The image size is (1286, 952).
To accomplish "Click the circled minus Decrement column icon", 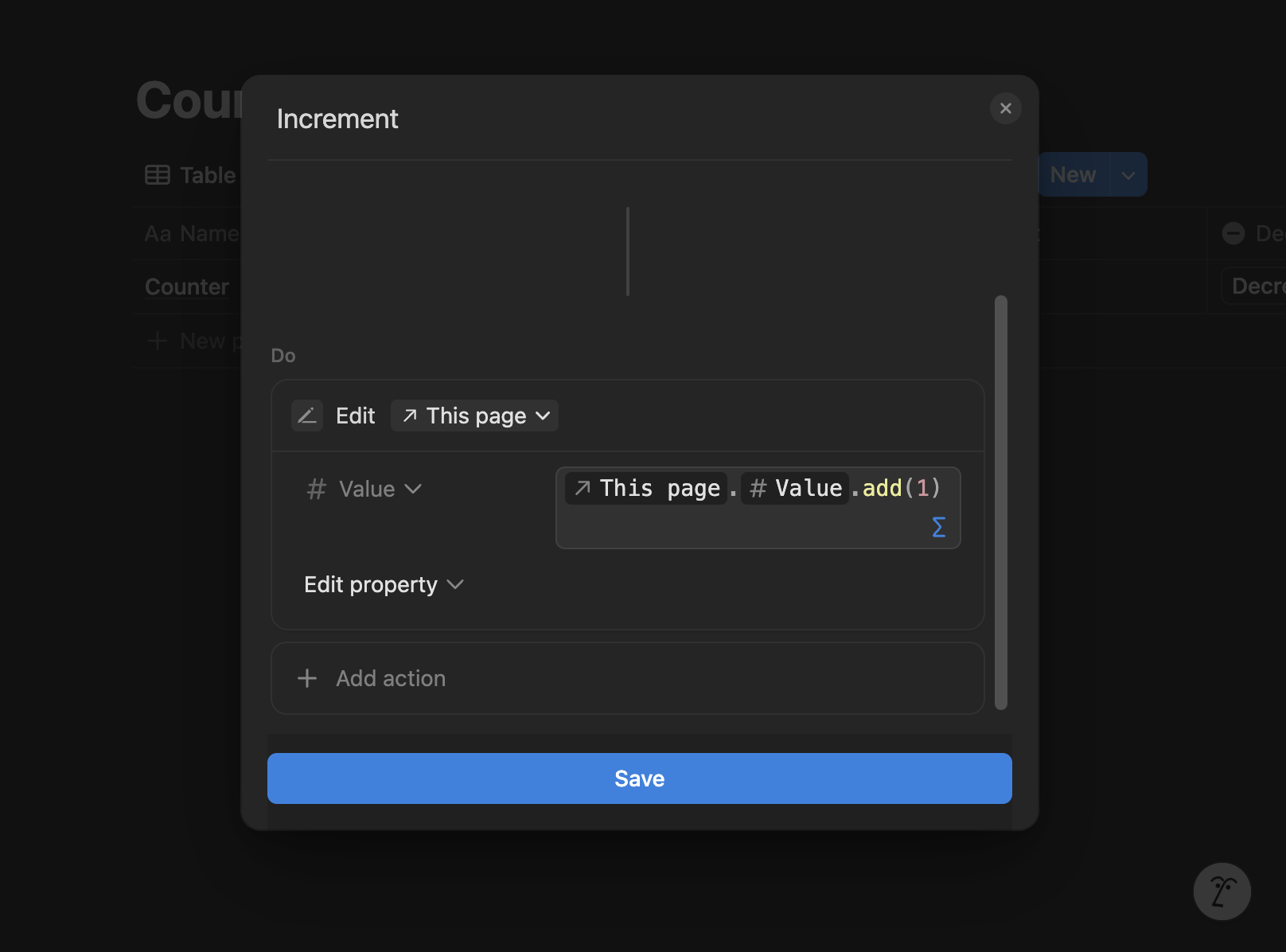I will click(1232, 232).
